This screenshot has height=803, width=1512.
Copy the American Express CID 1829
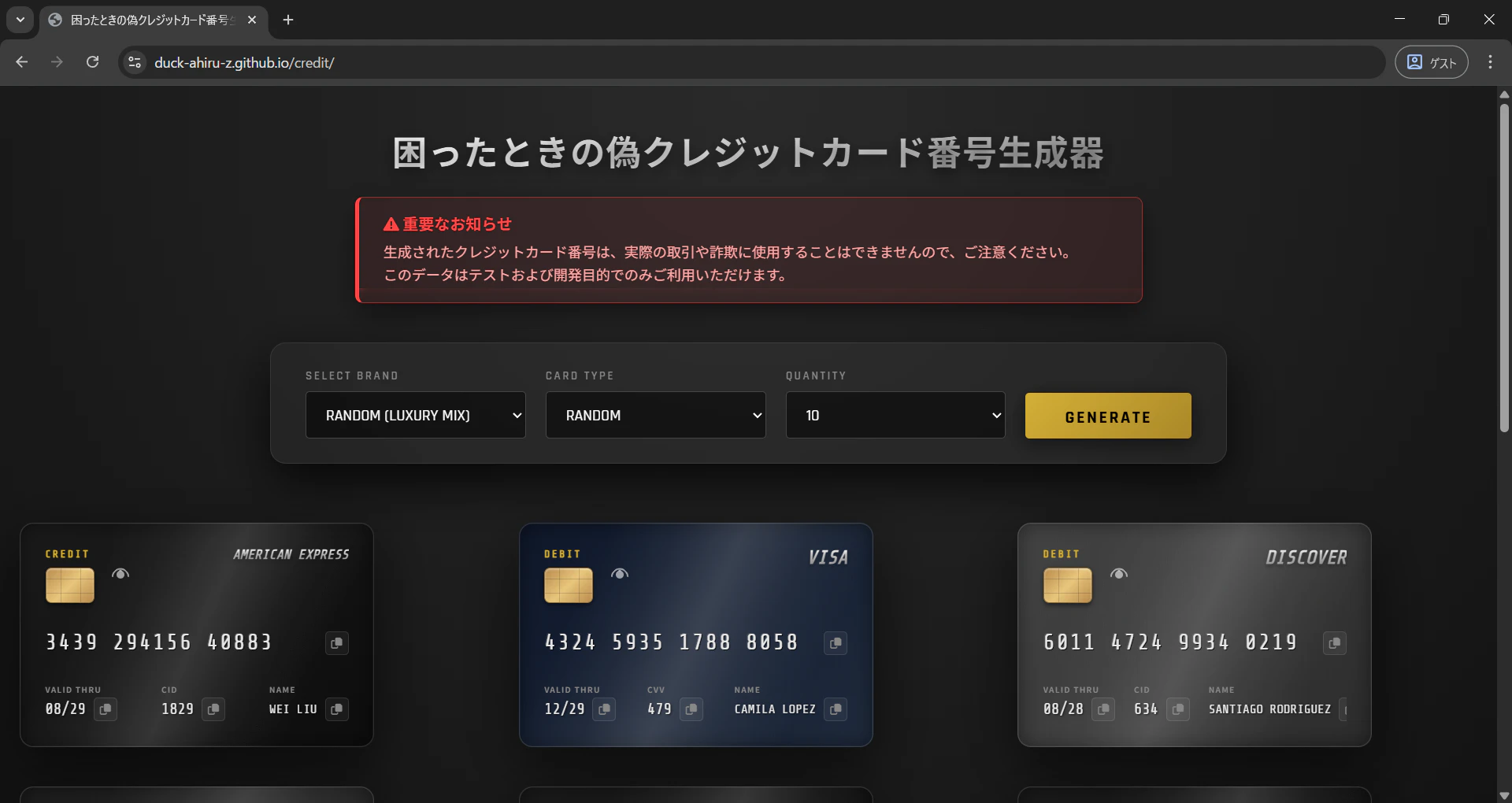coord(213,709)
